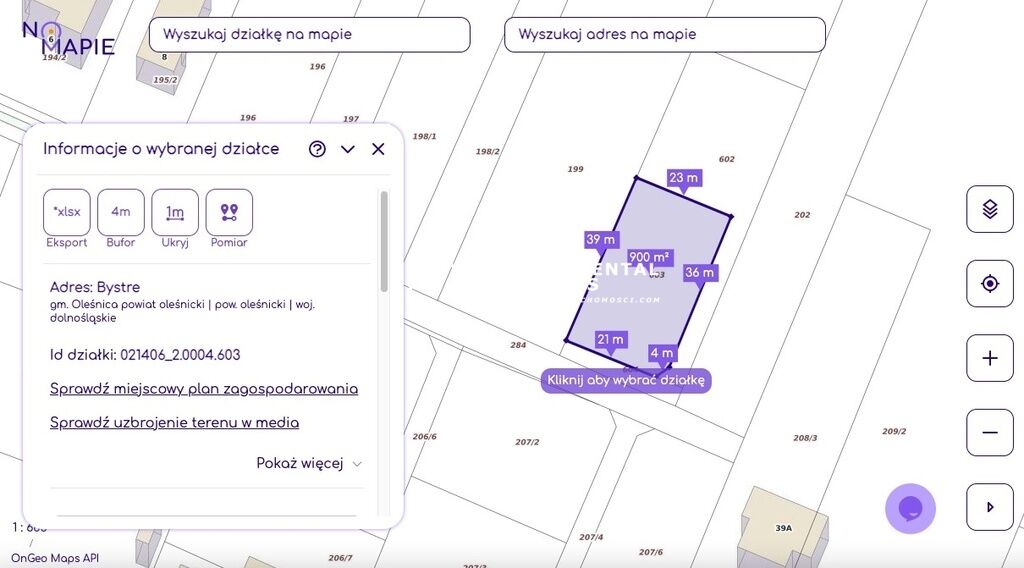The width and height of the screenshot is (1024, 568).
Task: Click the locate me target icon
Action: [989, 284]
